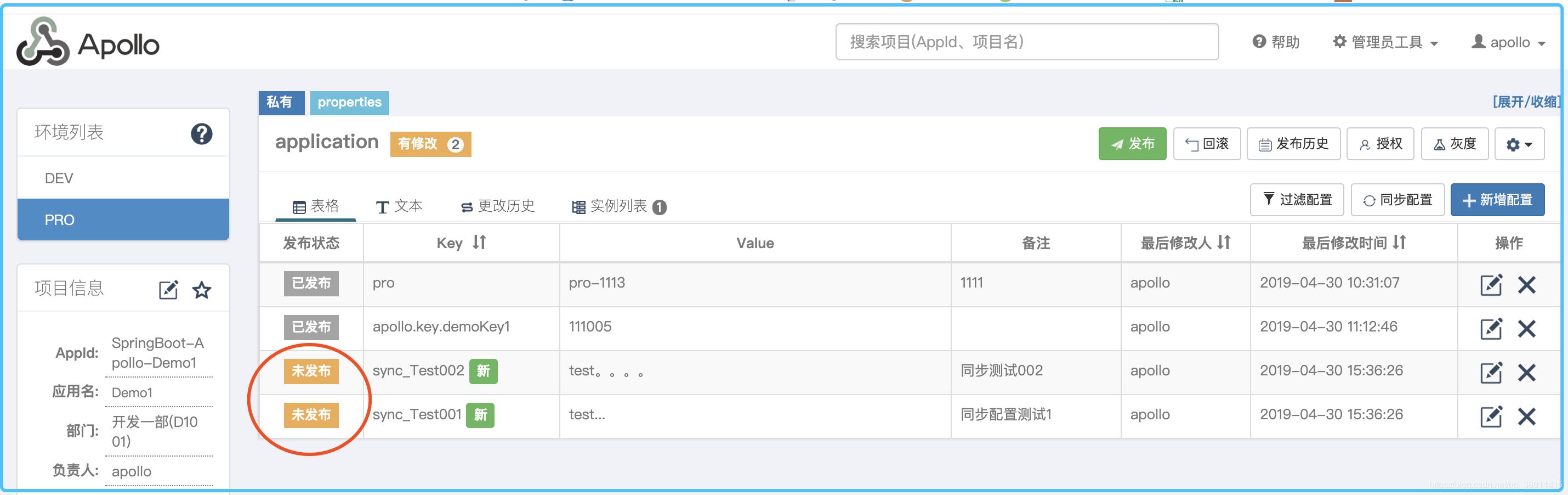Edit the pro key row
Viewport: 1568px width, 495px height.
point(1491,285)
